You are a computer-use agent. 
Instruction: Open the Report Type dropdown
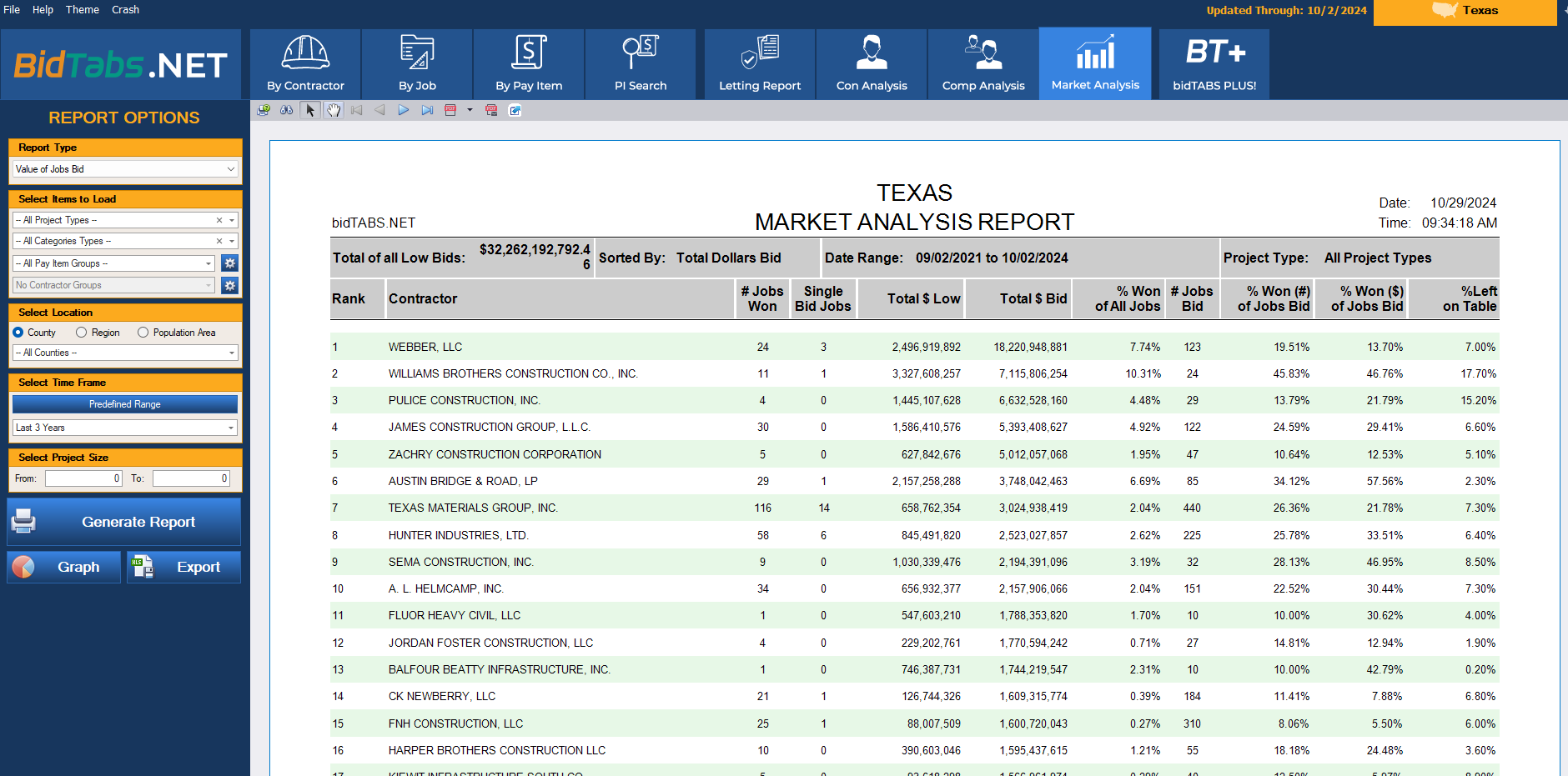[125, 169]
